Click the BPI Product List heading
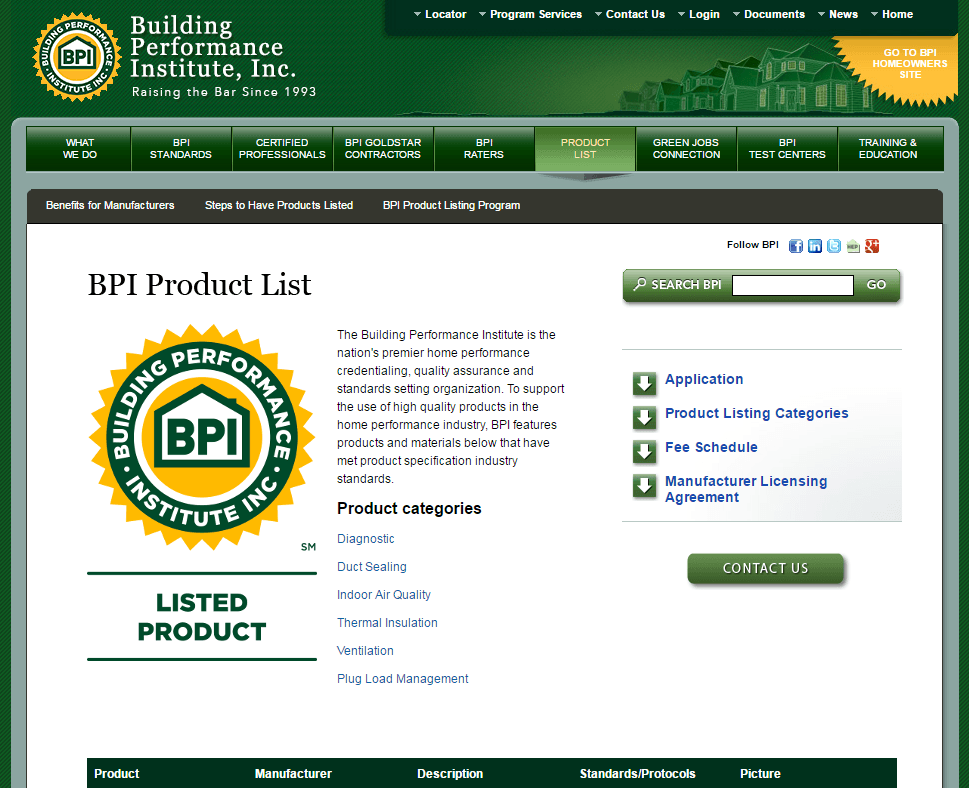Viewport: 969px width, 788px height. point(199,285)
